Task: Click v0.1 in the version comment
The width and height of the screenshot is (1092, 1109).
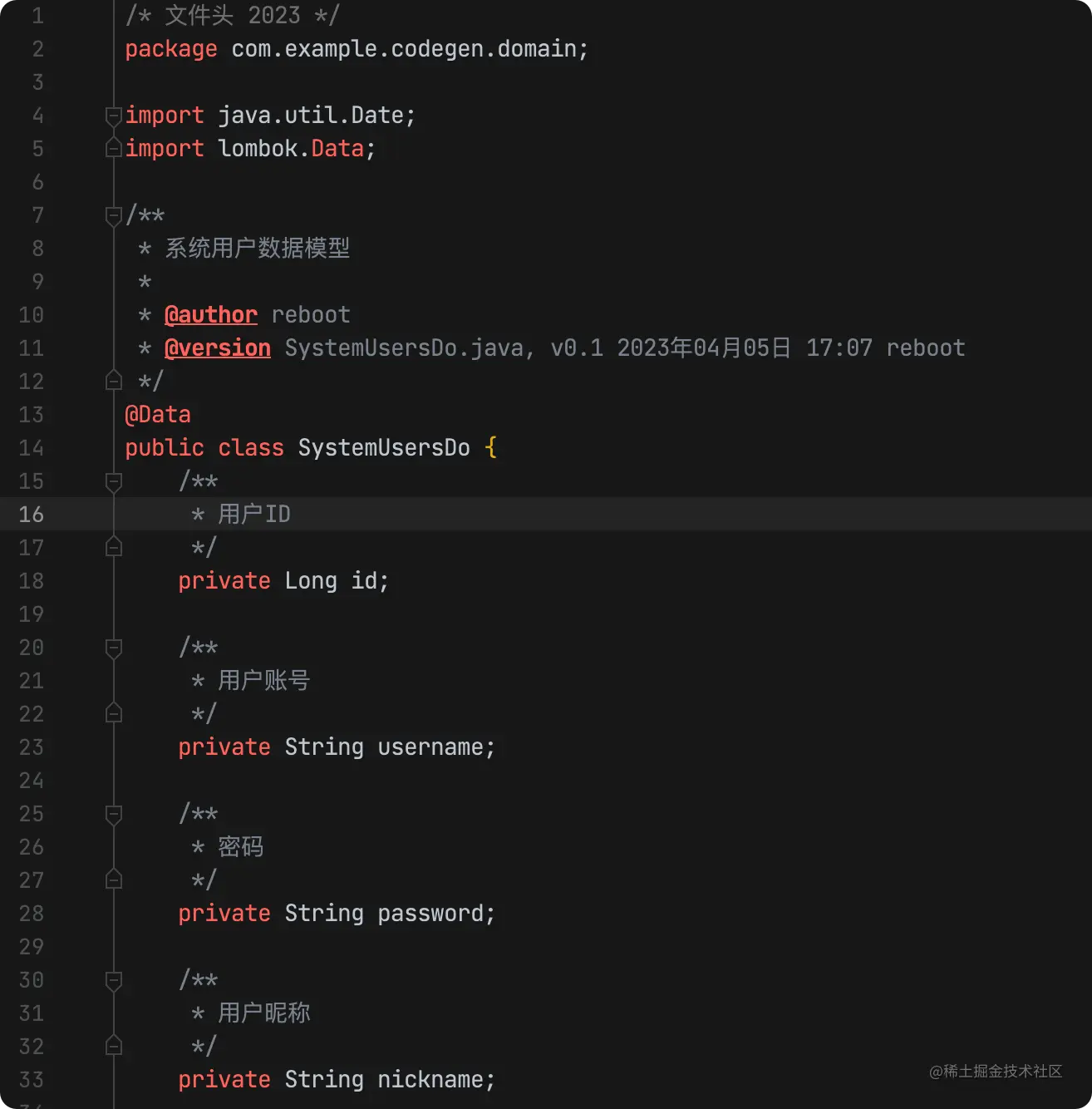Action: tap(577, 348)
